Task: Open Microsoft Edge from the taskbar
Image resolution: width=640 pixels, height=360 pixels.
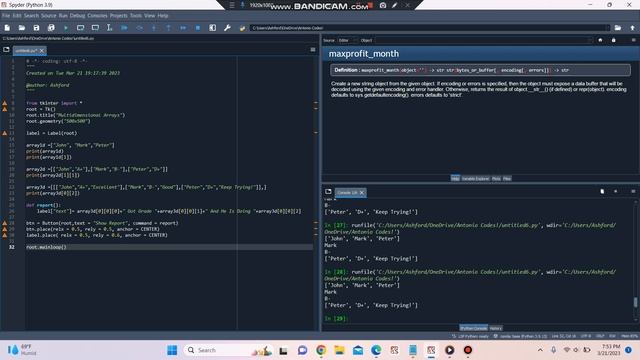Action: tap(376, 350)
